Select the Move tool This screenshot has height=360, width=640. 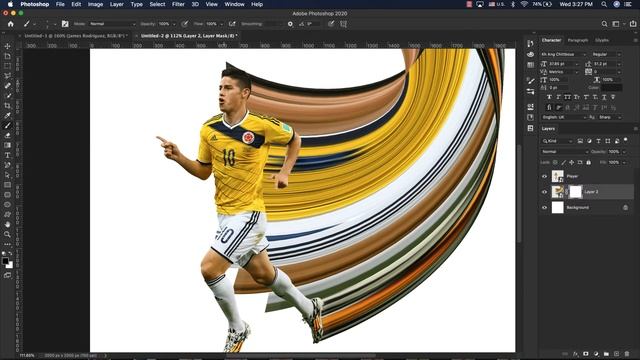click(7, 46)
